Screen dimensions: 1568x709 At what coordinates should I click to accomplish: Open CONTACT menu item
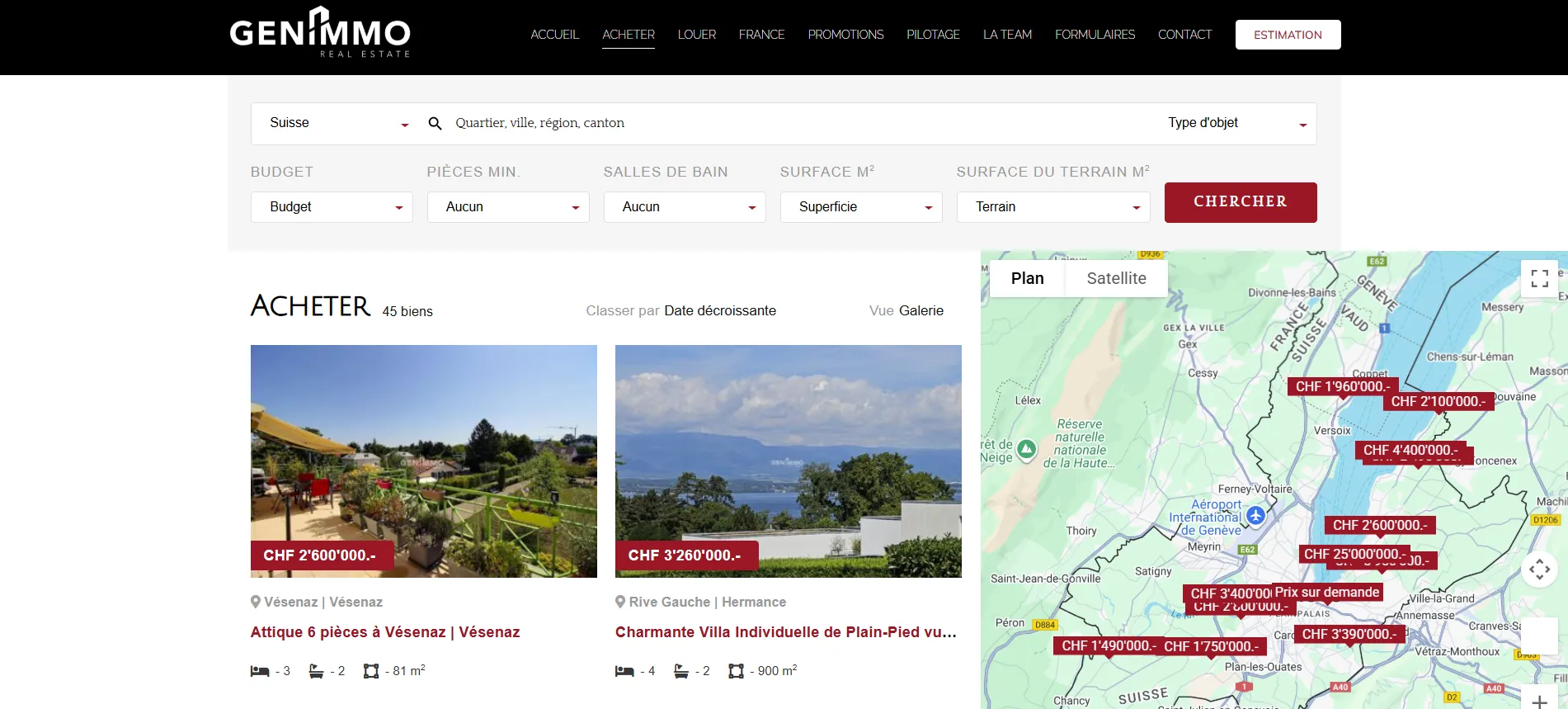[1184, 35]
